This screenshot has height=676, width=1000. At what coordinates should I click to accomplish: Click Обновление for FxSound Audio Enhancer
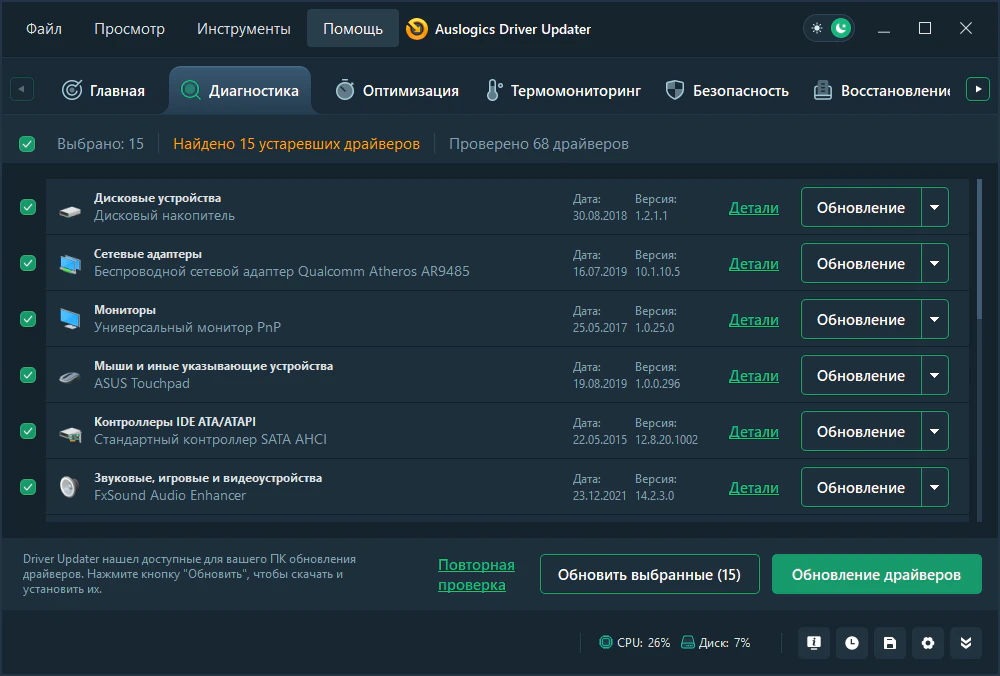pyautogui.click(x=861, y=487)
